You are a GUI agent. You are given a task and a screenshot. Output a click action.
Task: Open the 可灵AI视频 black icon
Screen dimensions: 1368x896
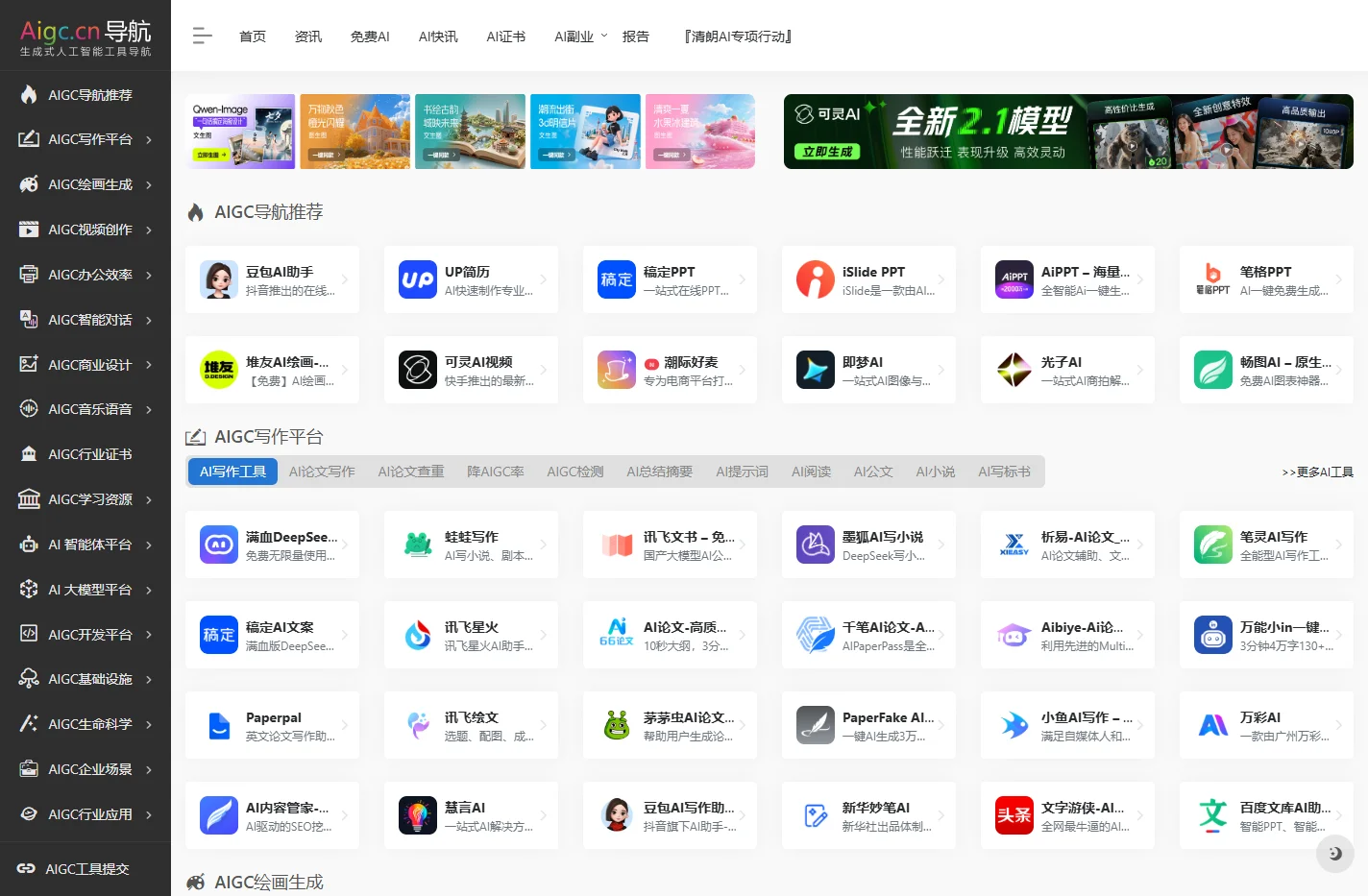[x=418, y=370]
